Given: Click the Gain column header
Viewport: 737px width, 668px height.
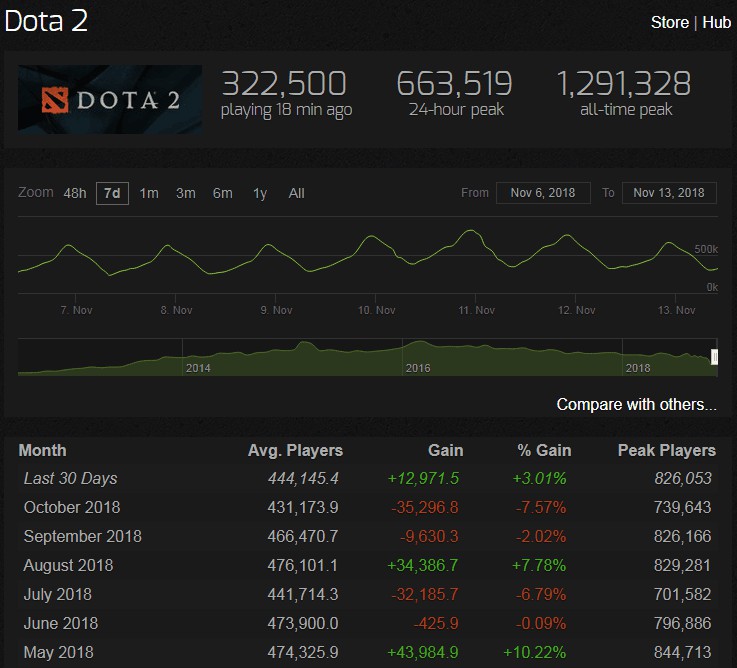Looking at the screenshot, I should pos(446,450).
